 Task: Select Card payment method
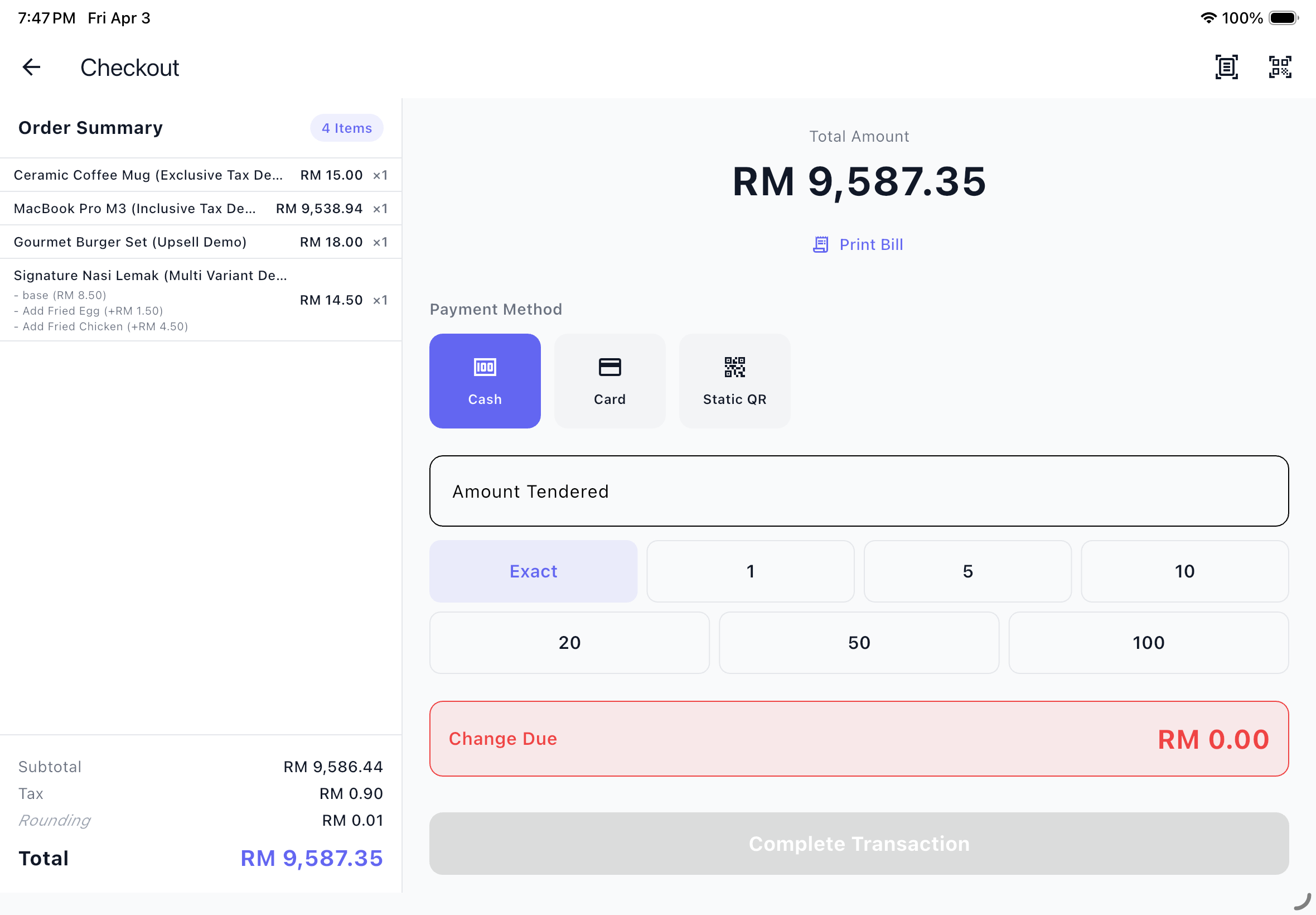[x=609, y=381]
